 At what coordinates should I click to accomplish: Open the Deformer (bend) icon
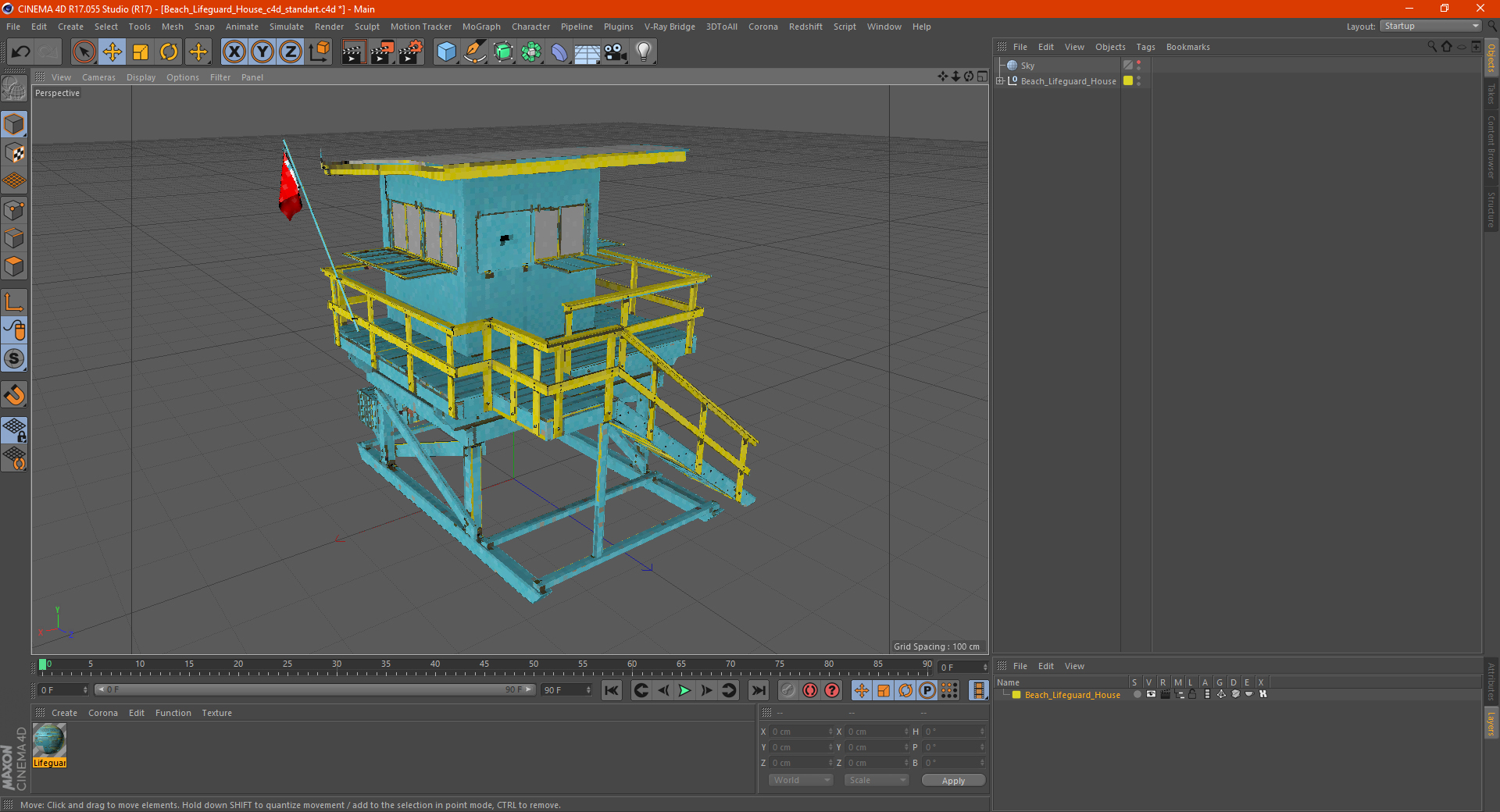click(x=559, y=52)
